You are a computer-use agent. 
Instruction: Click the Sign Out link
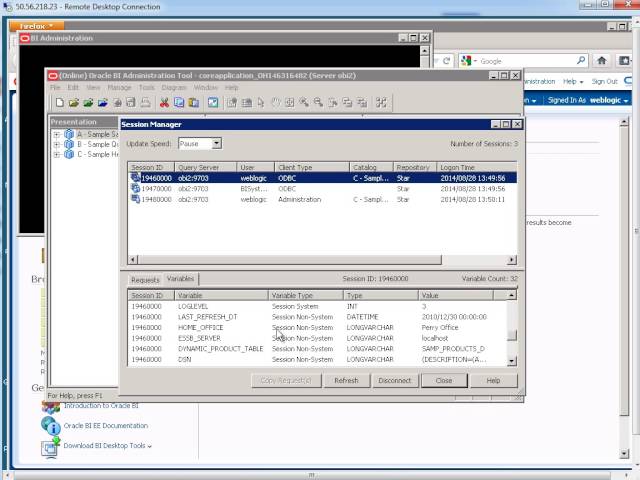click(604, 82)
